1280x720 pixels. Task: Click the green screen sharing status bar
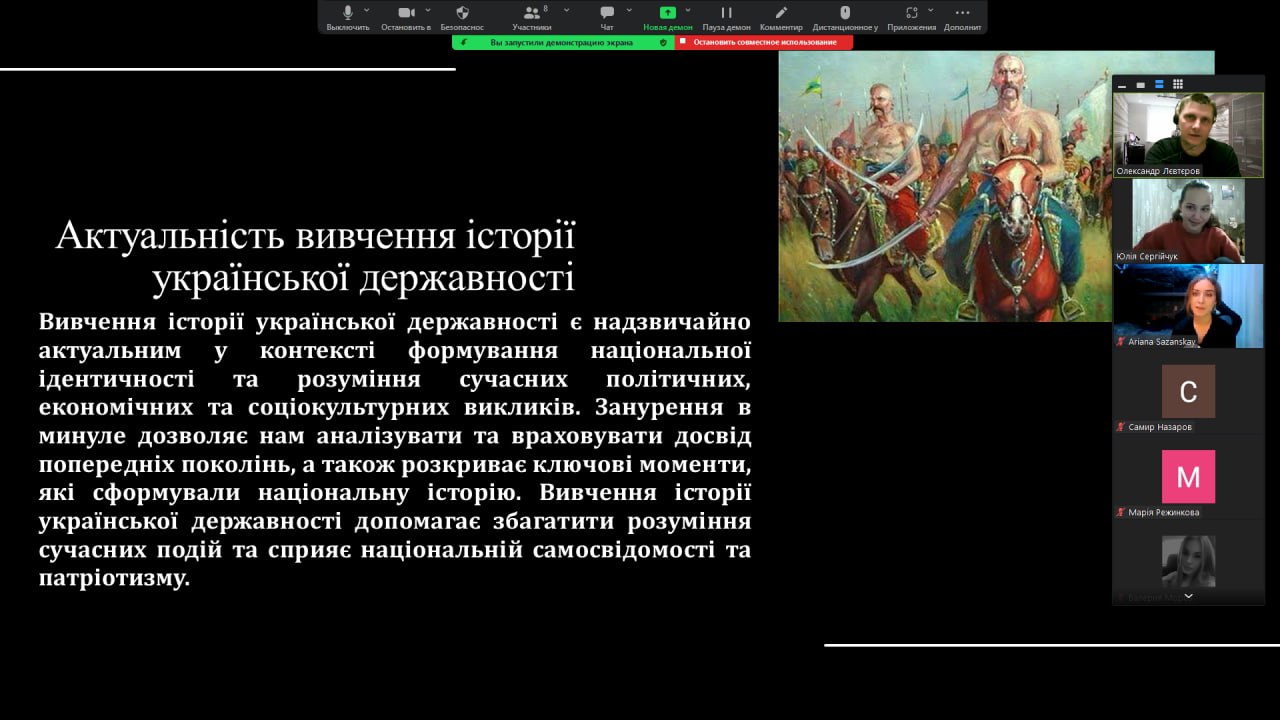(x=563, y=42)
